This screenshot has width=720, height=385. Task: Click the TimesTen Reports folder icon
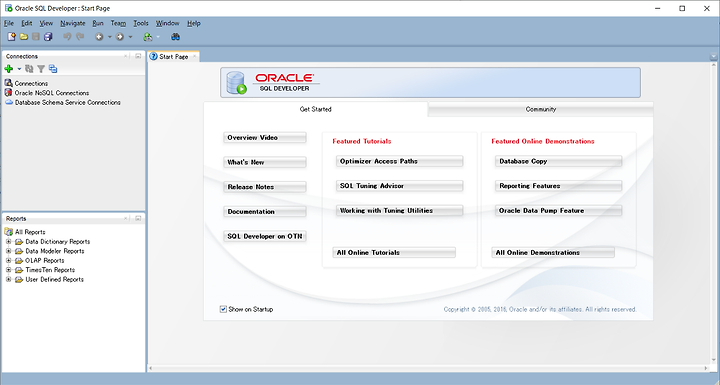[19, 270]
